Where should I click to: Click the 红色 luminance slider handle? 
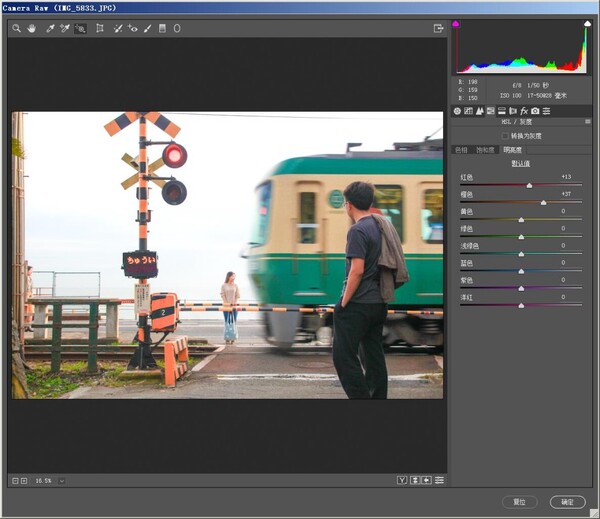529,186
